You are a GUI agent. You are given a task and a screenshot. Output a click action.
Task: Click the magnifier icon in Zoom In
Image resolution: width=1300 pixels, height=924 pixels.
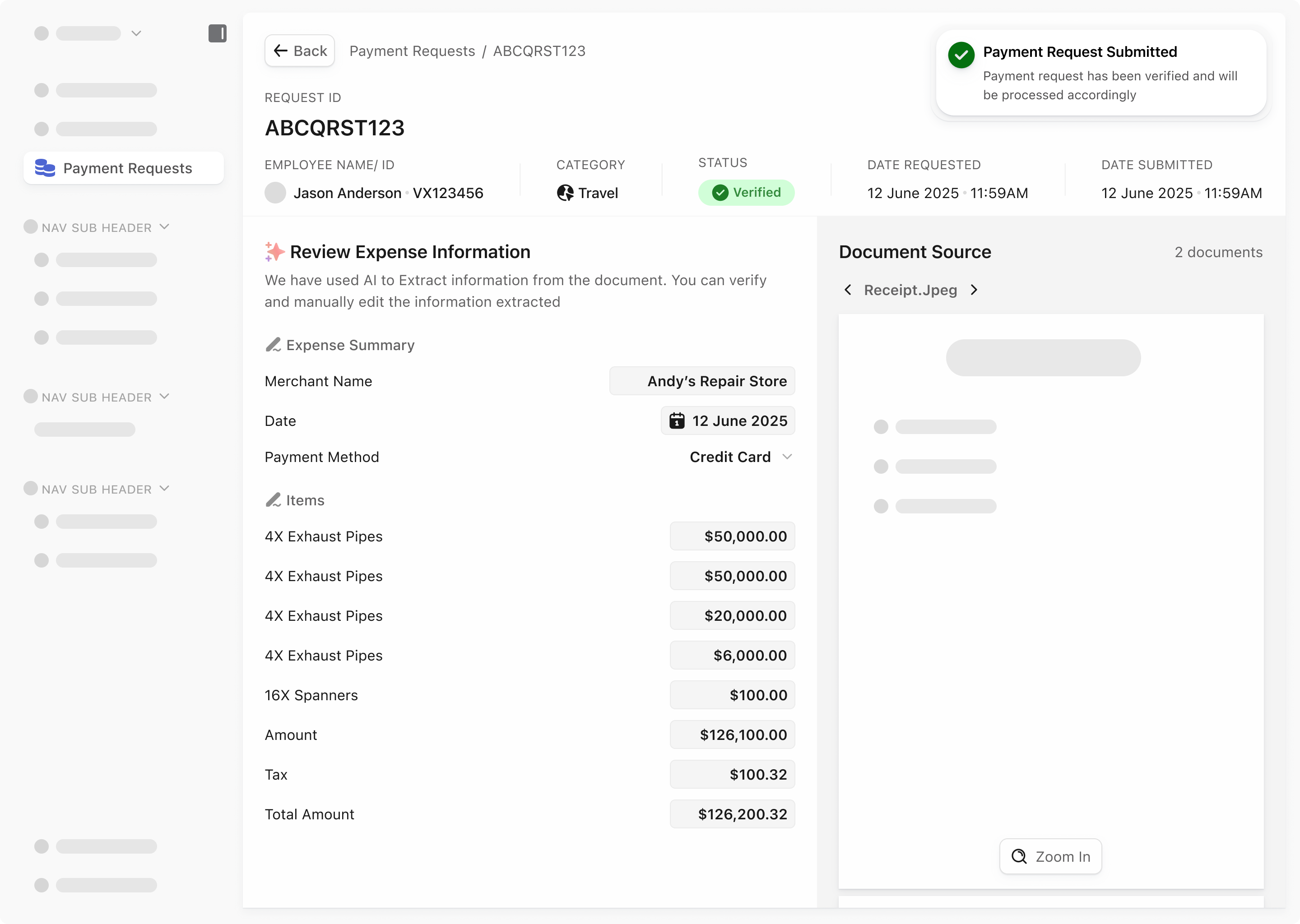1019,856
